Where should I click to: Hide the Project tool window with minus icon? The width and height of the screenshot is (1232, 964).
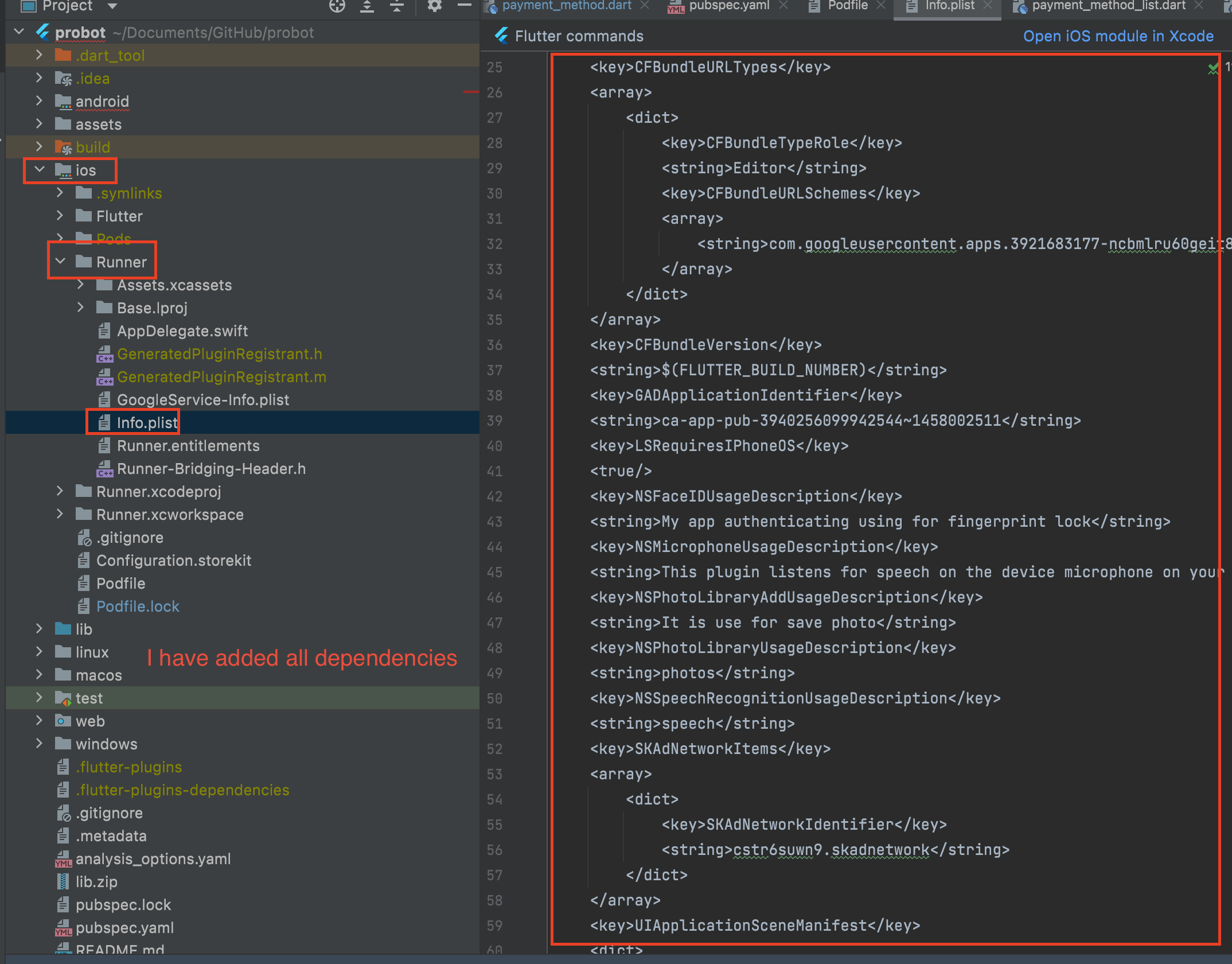click(x=464, y=6)
